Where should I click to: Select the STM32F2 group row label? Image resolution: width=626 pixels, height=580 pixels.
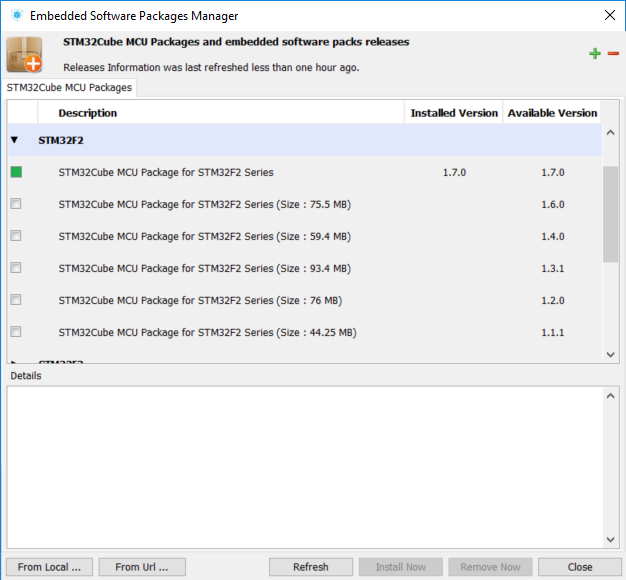pos(61,141)
